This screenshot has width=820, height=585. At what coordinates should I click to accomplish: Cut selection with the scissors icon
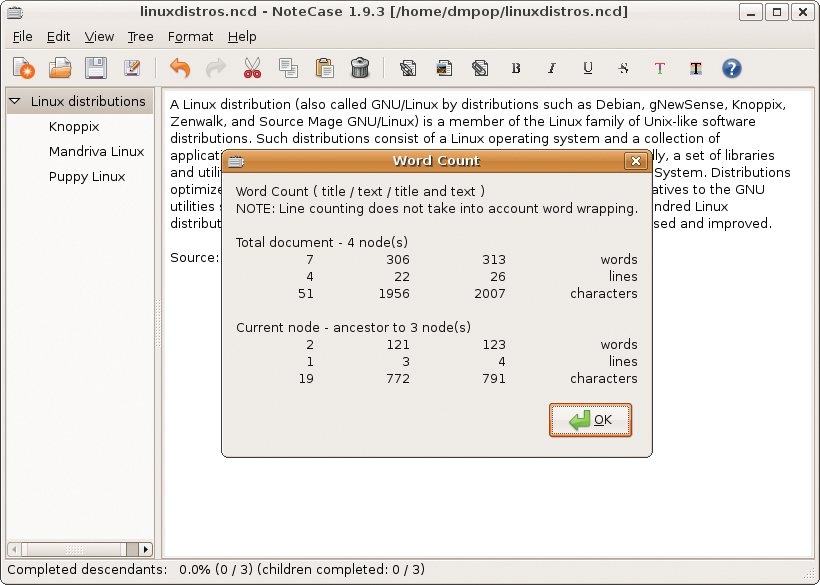252,68
